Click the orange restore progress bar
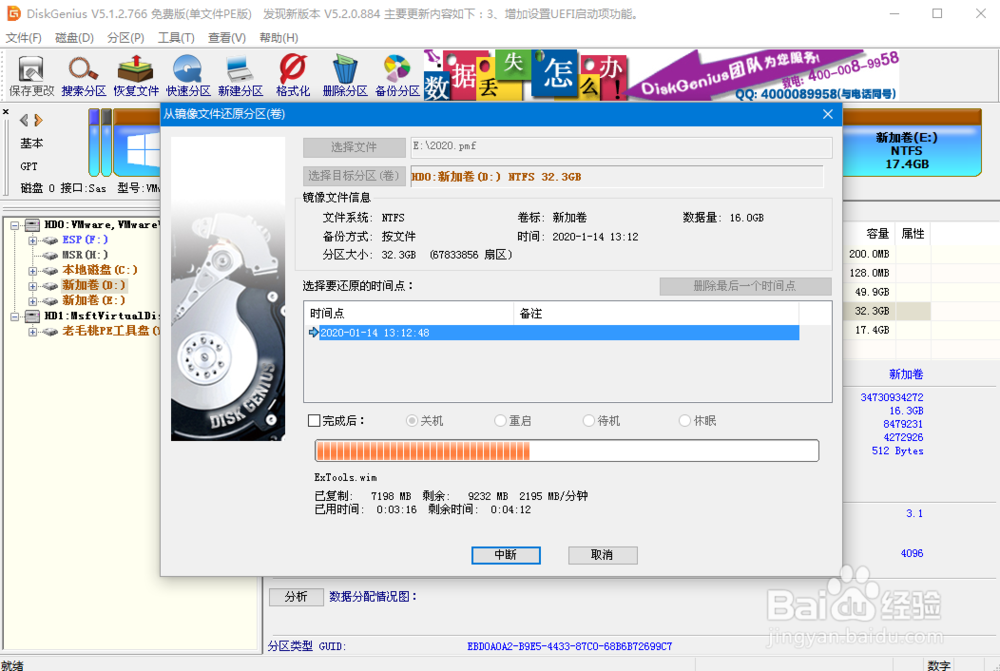 566,451
